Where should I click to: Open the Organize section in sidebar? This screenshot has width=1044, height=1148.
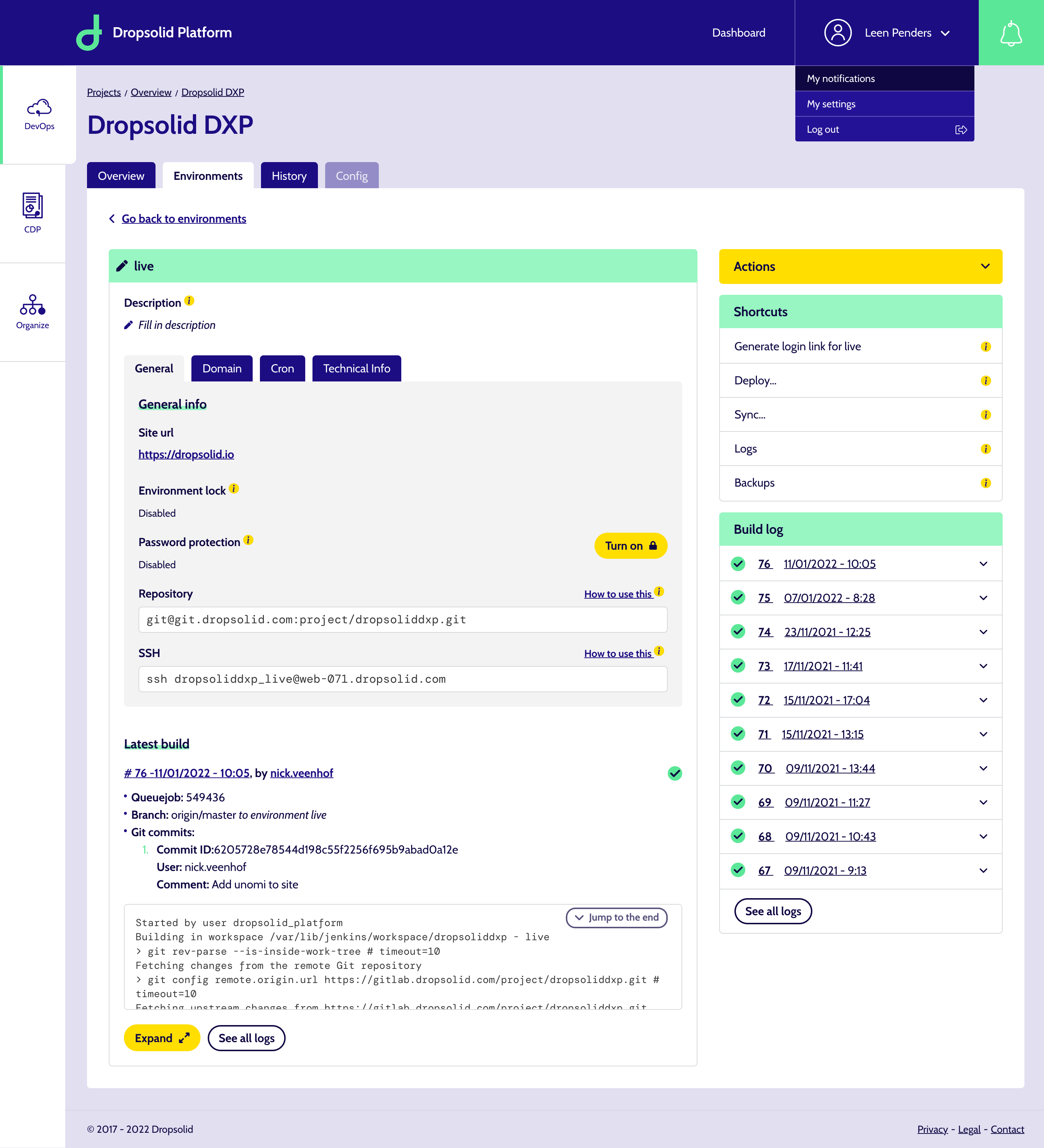point(33,310)
